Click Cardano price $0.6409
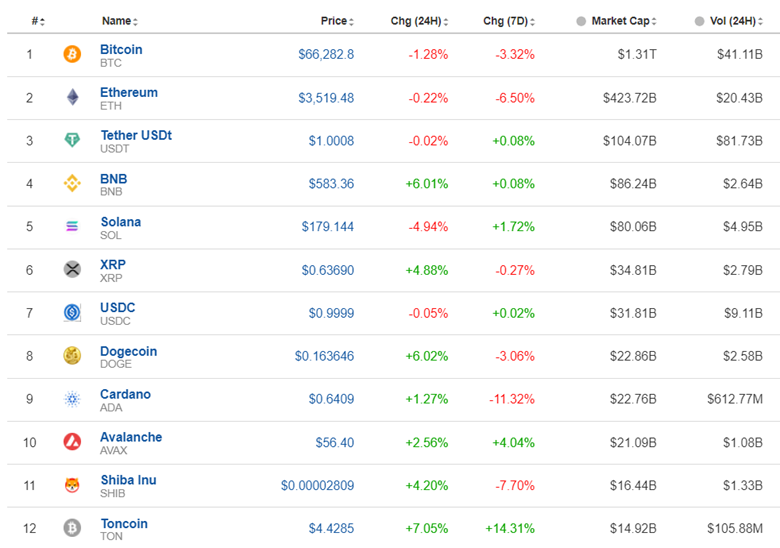 tap(331, 399)
